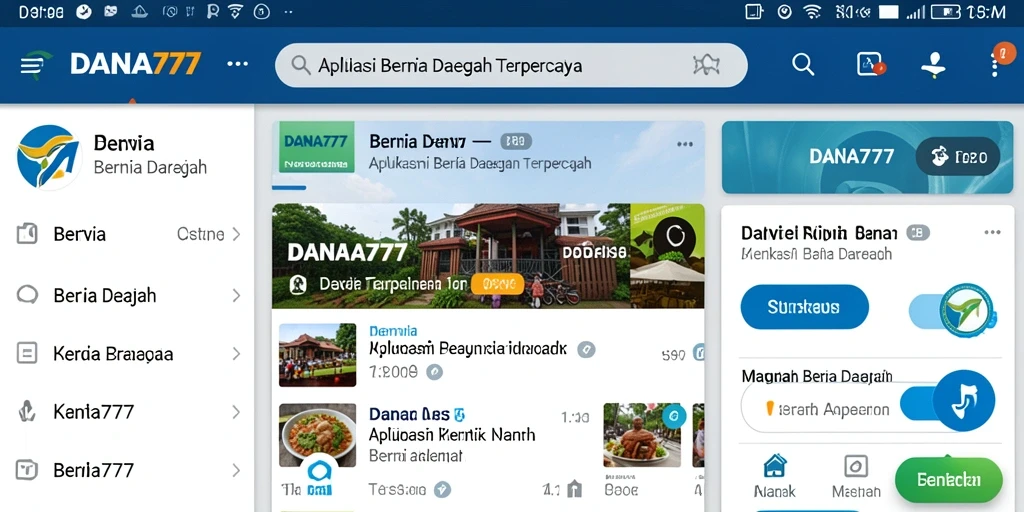Image resolution: width=1024 pixels, height=512 pixels.
Task: Click the badge icon next to Tessaie
Action: pyautogui.click(x=442, y=489)
